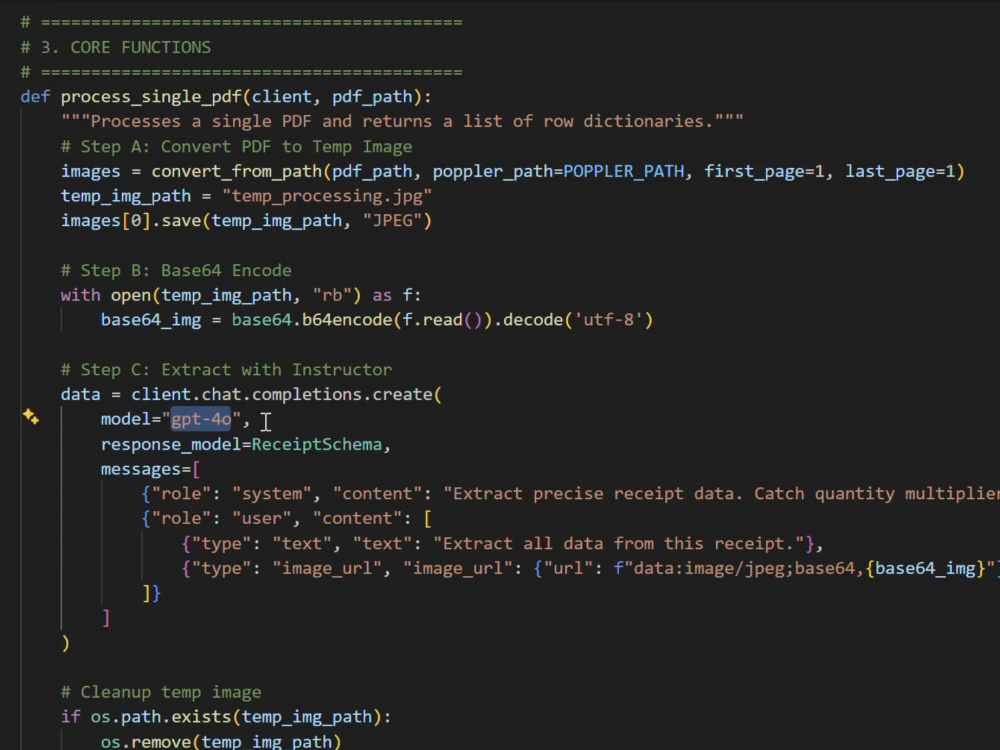Viewport: 1000px width, 750px height.
Task: Click the "# 3. CORE FUNCTIONS" comment
Action: pyautogui.click(x=115, y=47)
